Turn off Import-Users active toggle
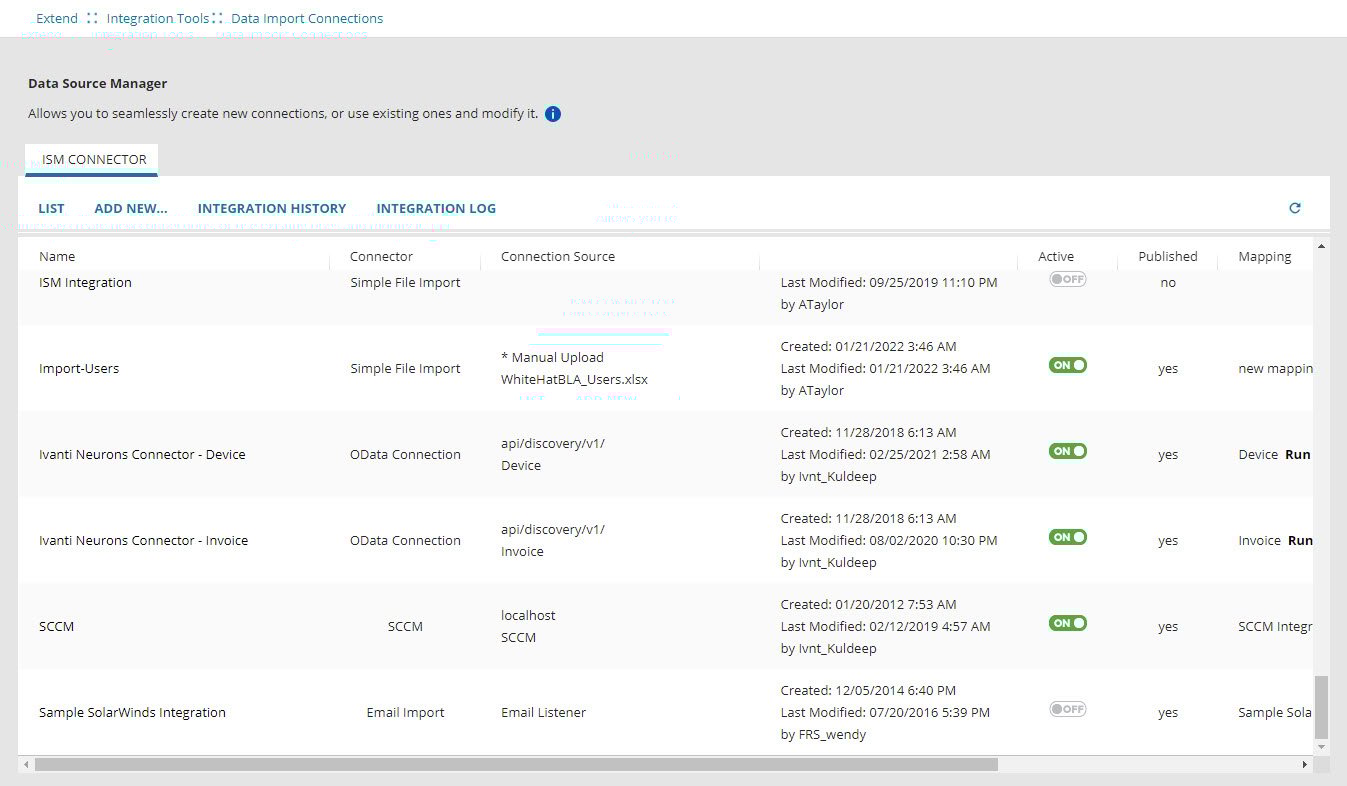The height and width of the screenshot is (786, 1347). click(1067, 365)
